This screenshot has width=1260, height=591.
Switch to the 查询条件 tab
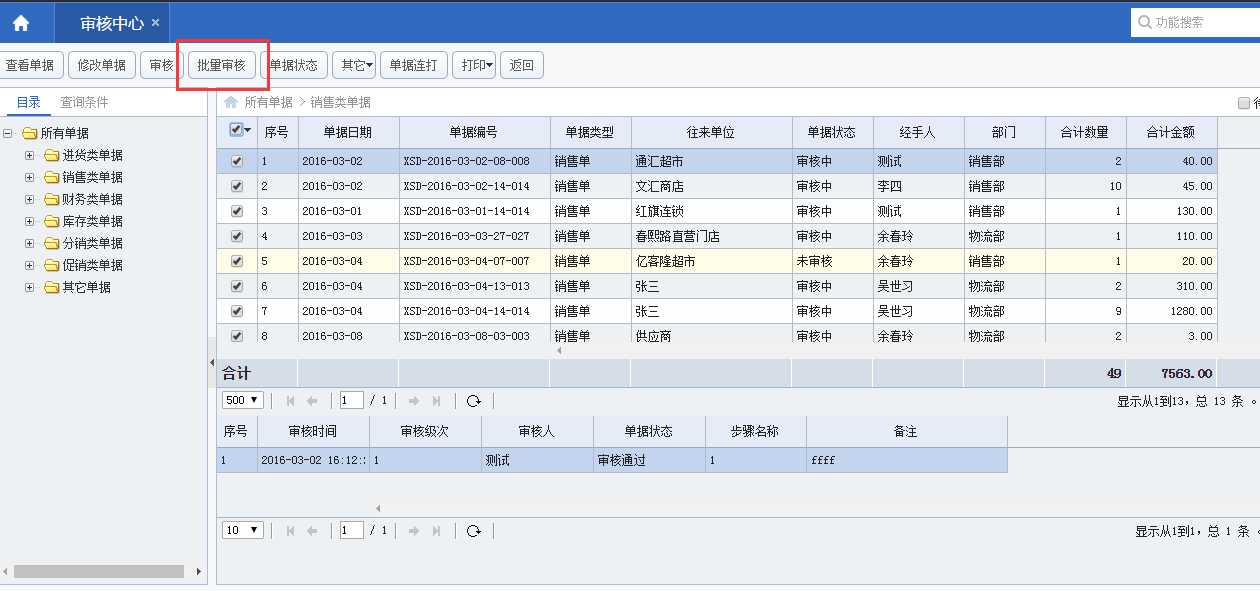click(x=84, y=102)
